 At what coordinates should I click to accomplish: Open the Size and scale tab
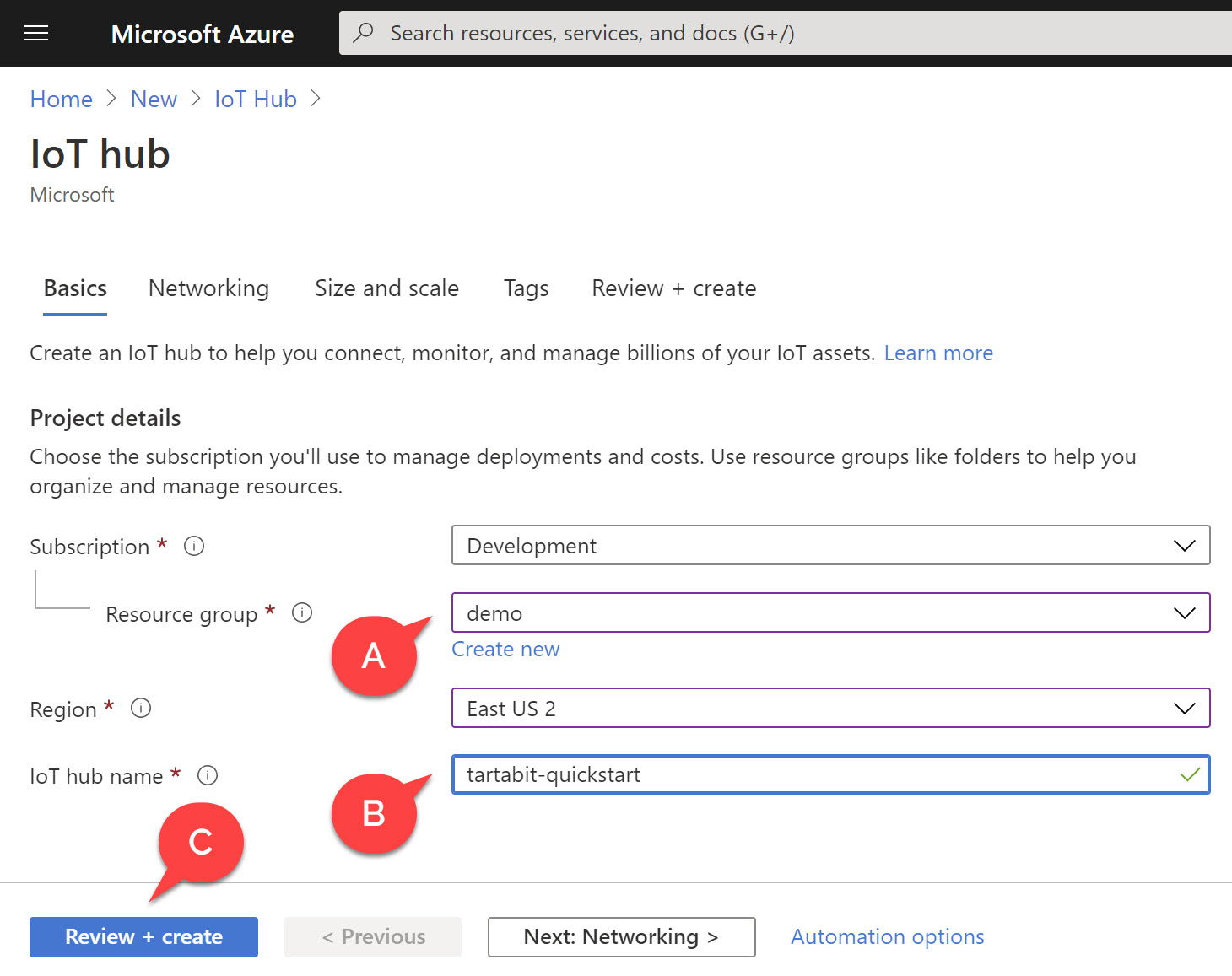click(x=386, y=288)
